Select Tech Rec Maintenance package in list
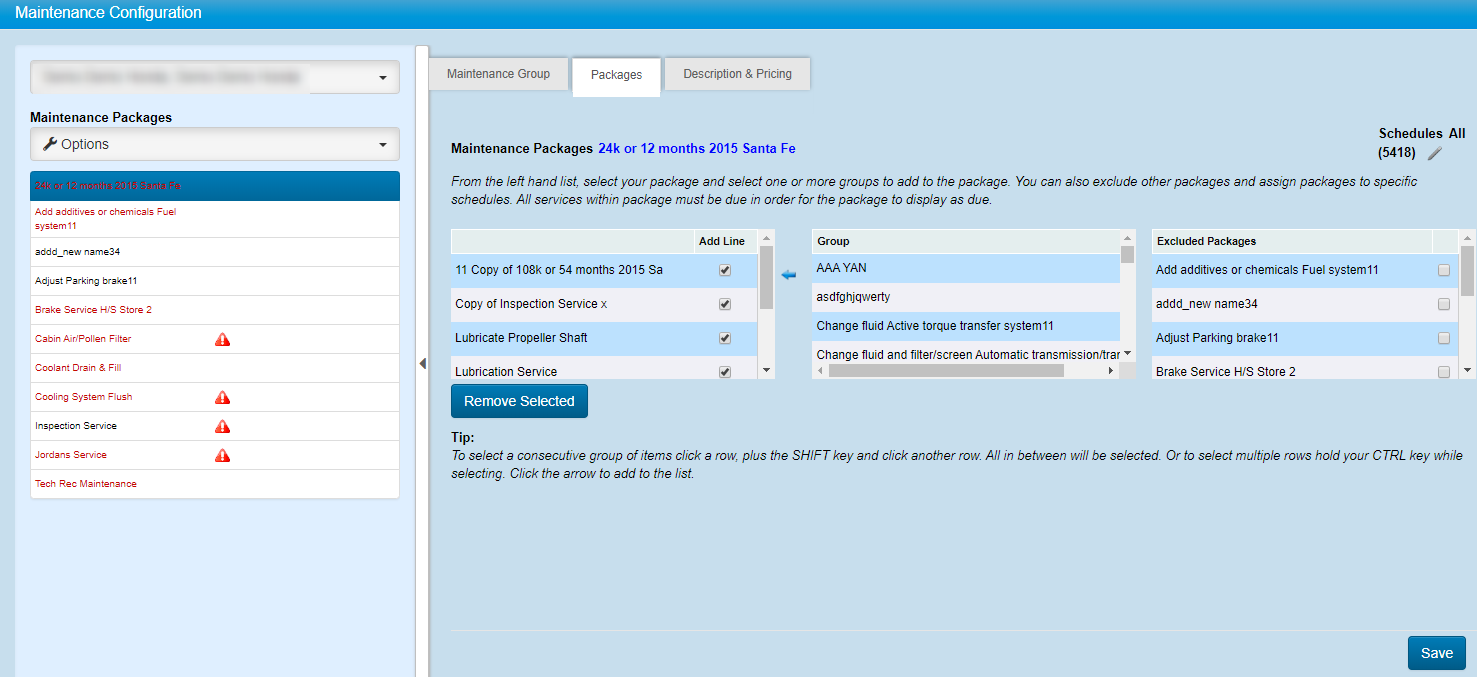 [86, 484]
